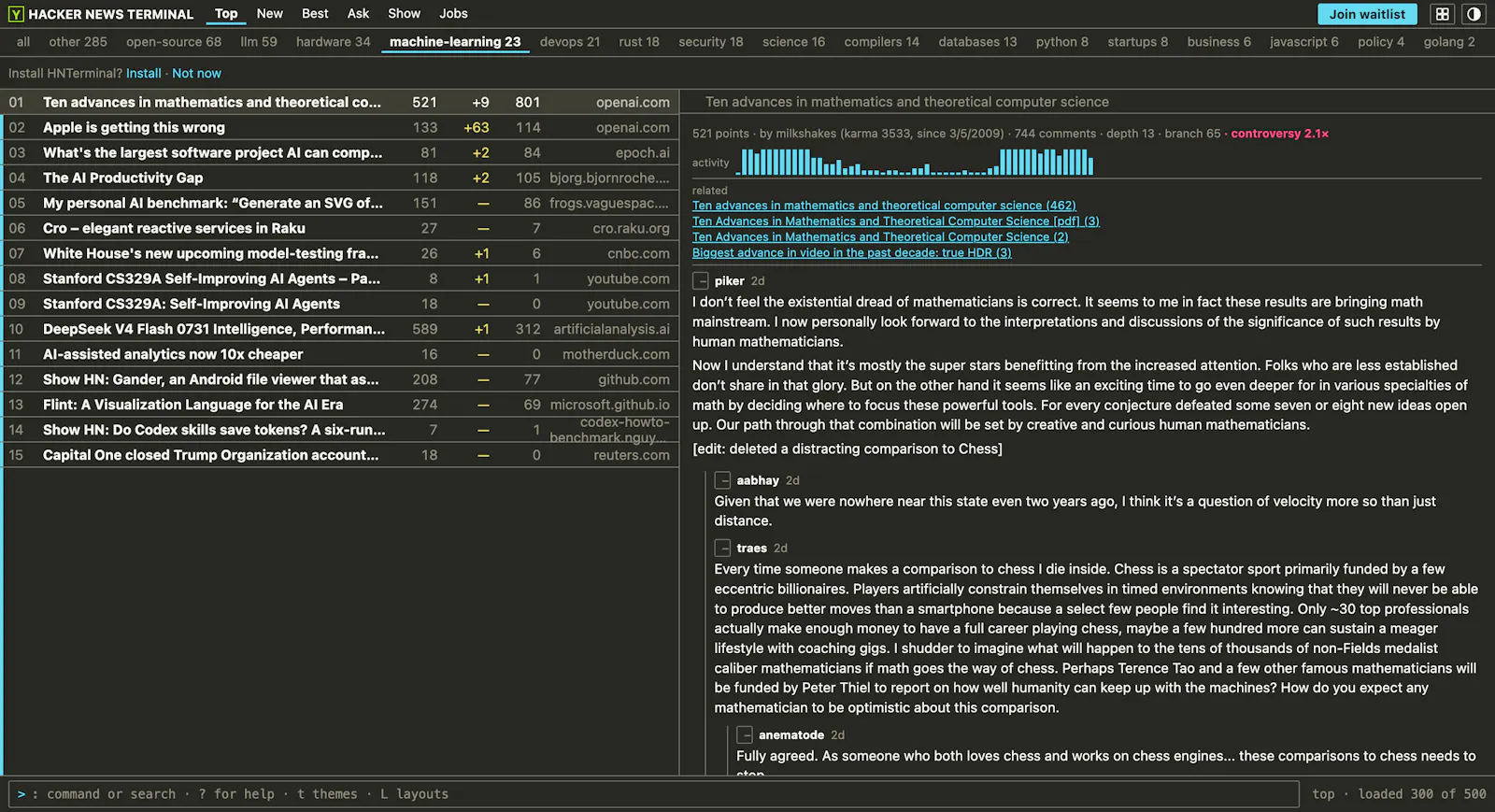Filter by devops 21 category
1495x812 pixels.
coord(570,42)
